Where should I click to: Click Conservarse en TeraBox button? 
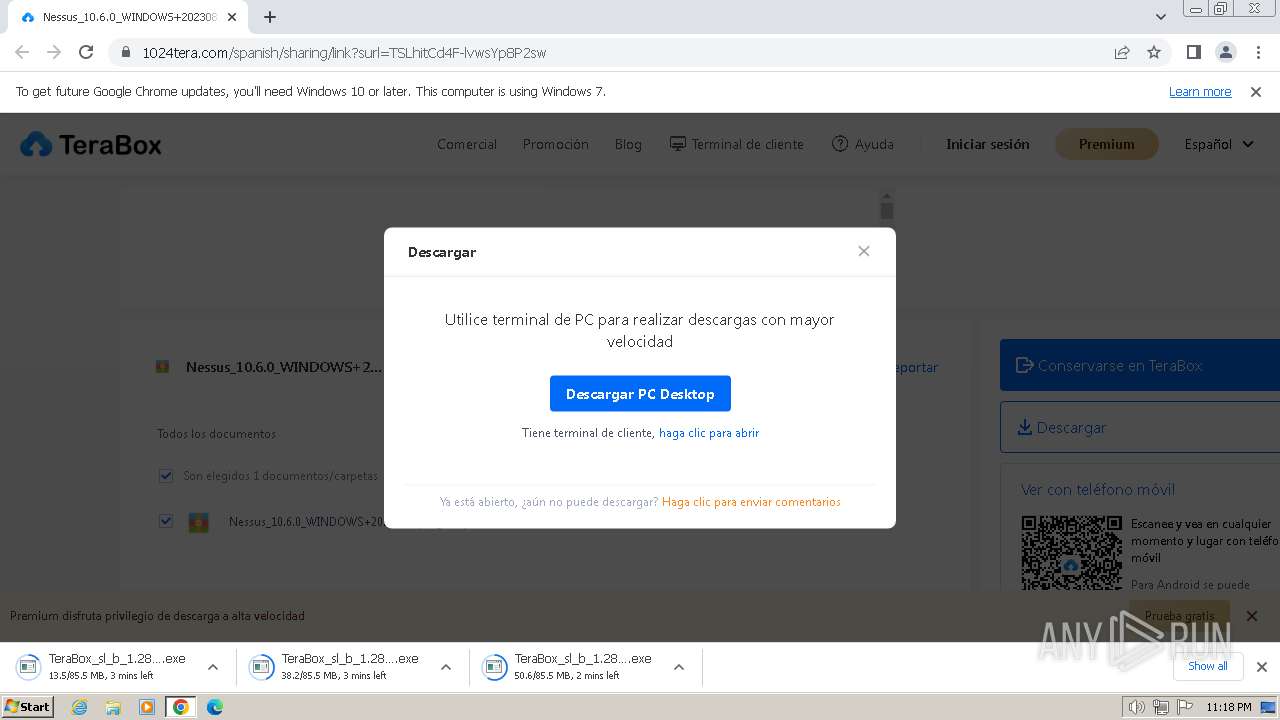(1140, 365)
